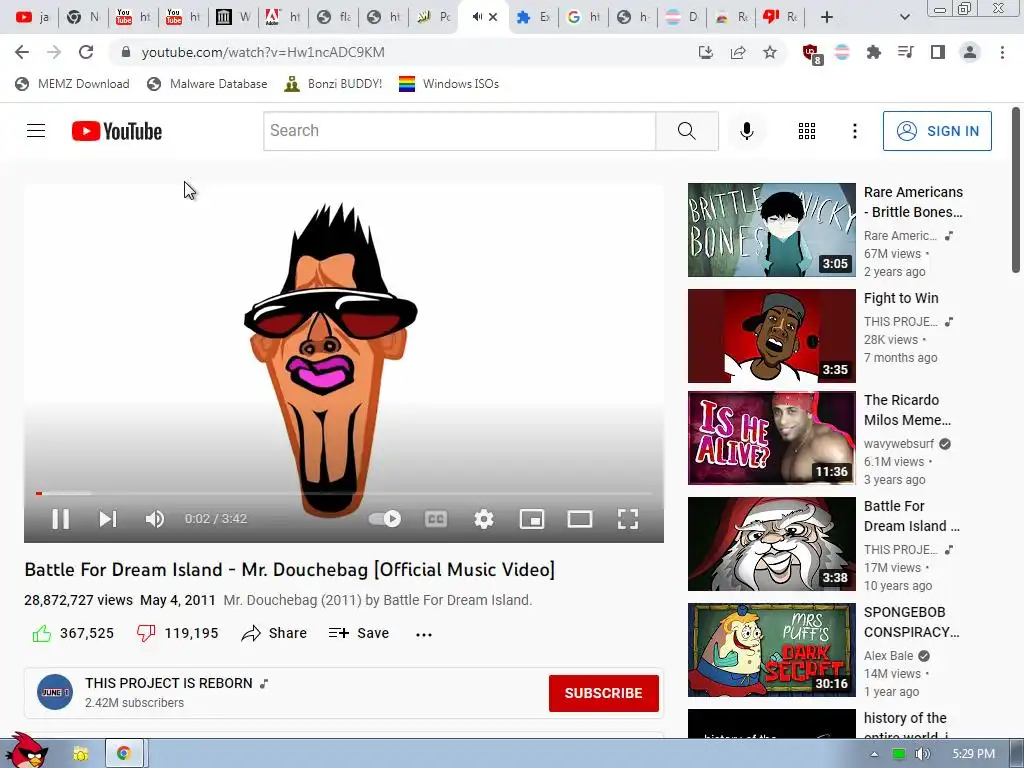Install or download page icon in address bar
1024x768 pixels.
coord(705,52)
